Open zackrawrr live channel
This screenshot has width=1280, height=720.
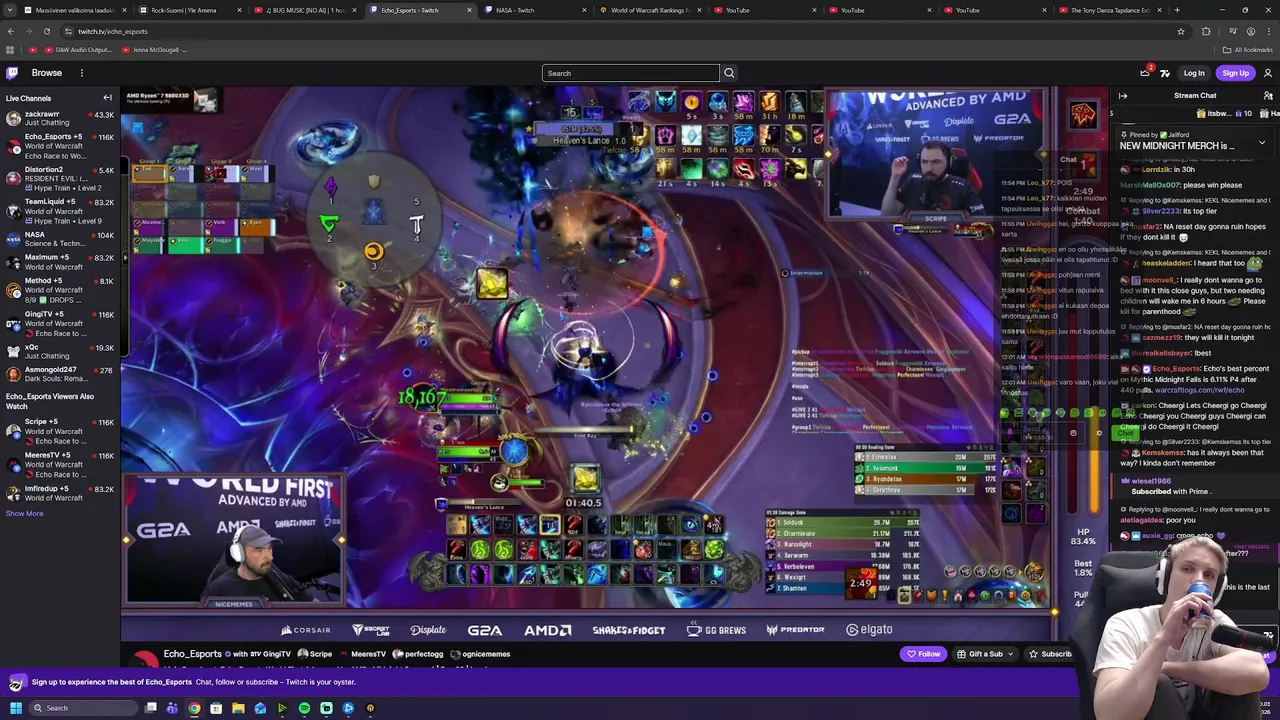(x=60, y=119)
